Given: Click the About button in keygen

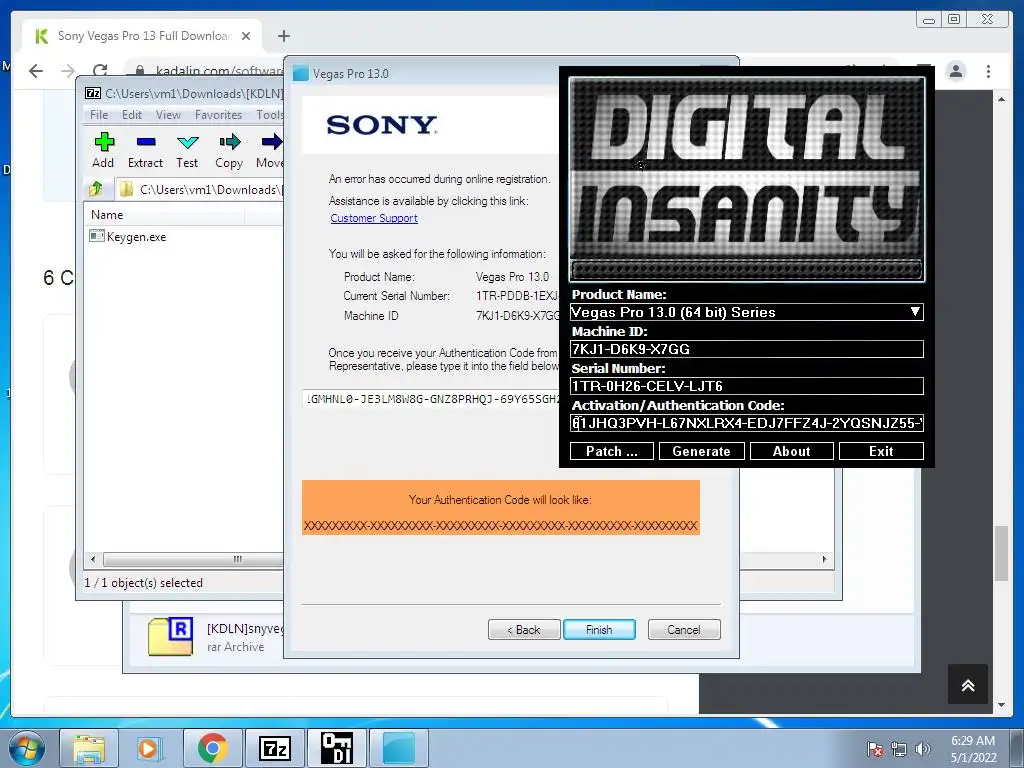Looking at the screenshot, I should (792, 451).
